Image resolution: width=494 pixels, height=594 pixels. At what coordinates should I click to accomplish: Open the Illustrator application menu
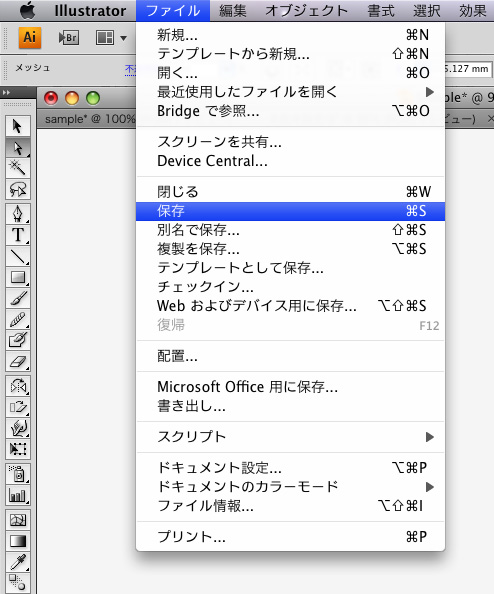[x=90, y=11]
